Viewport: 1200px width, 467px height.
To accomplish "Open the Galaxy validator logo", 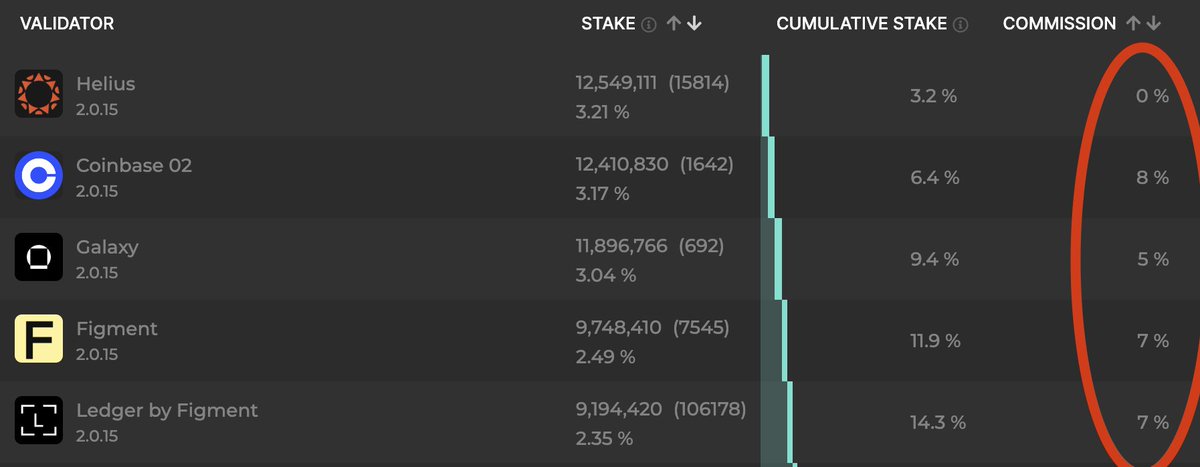I will [39, 258].
